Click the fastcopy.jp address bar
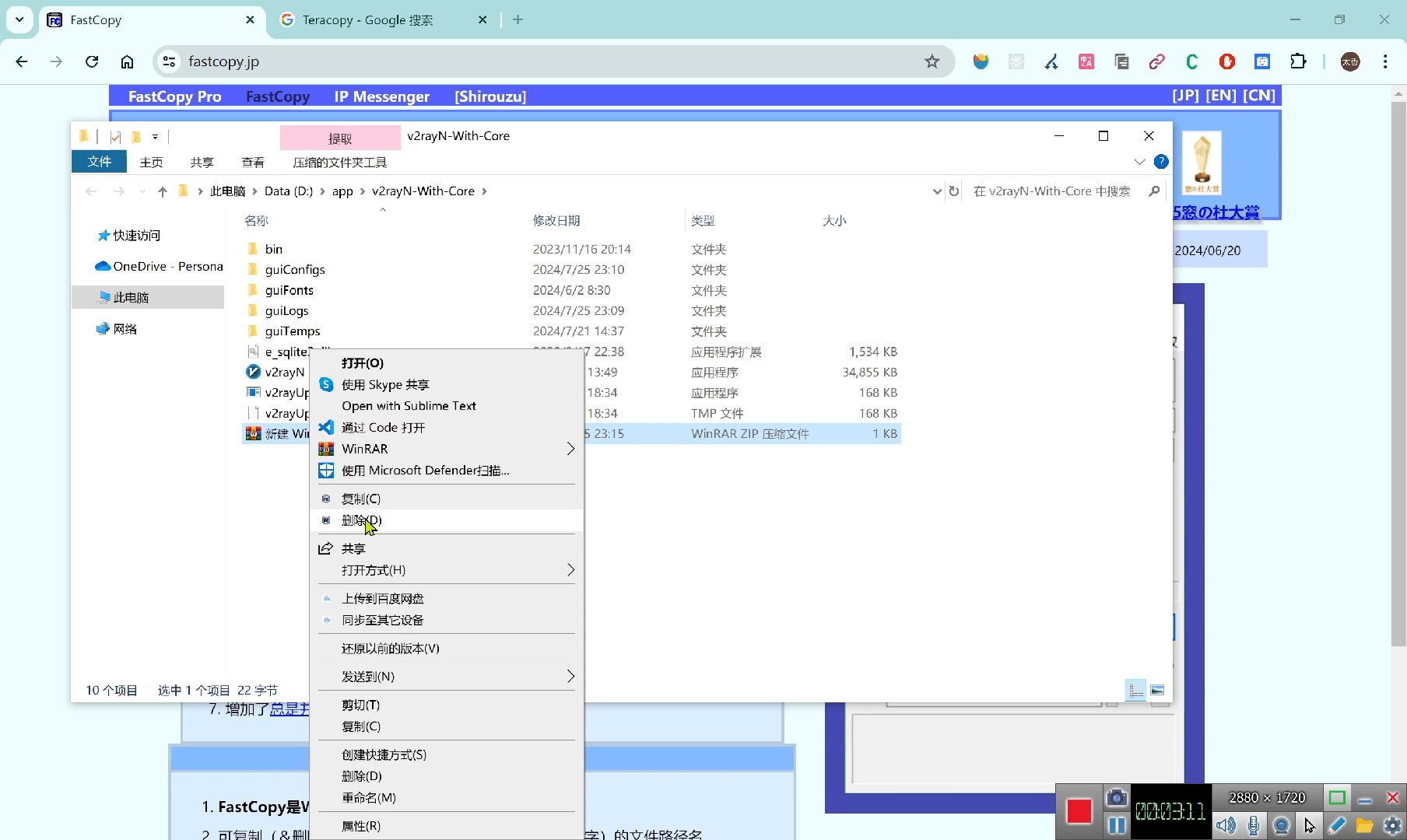 [545, 61]
